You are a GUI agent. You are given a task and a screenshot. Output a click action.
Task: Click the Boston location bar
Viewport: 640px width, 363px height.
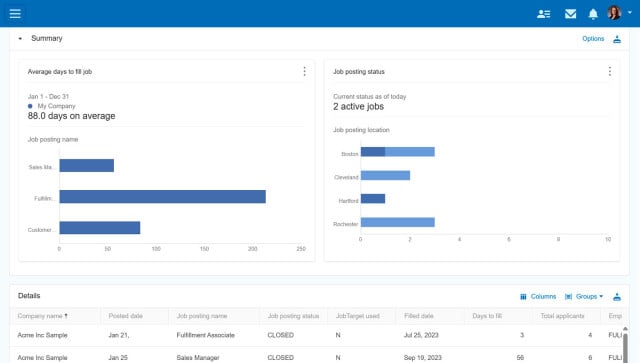[x=398, y=152]
